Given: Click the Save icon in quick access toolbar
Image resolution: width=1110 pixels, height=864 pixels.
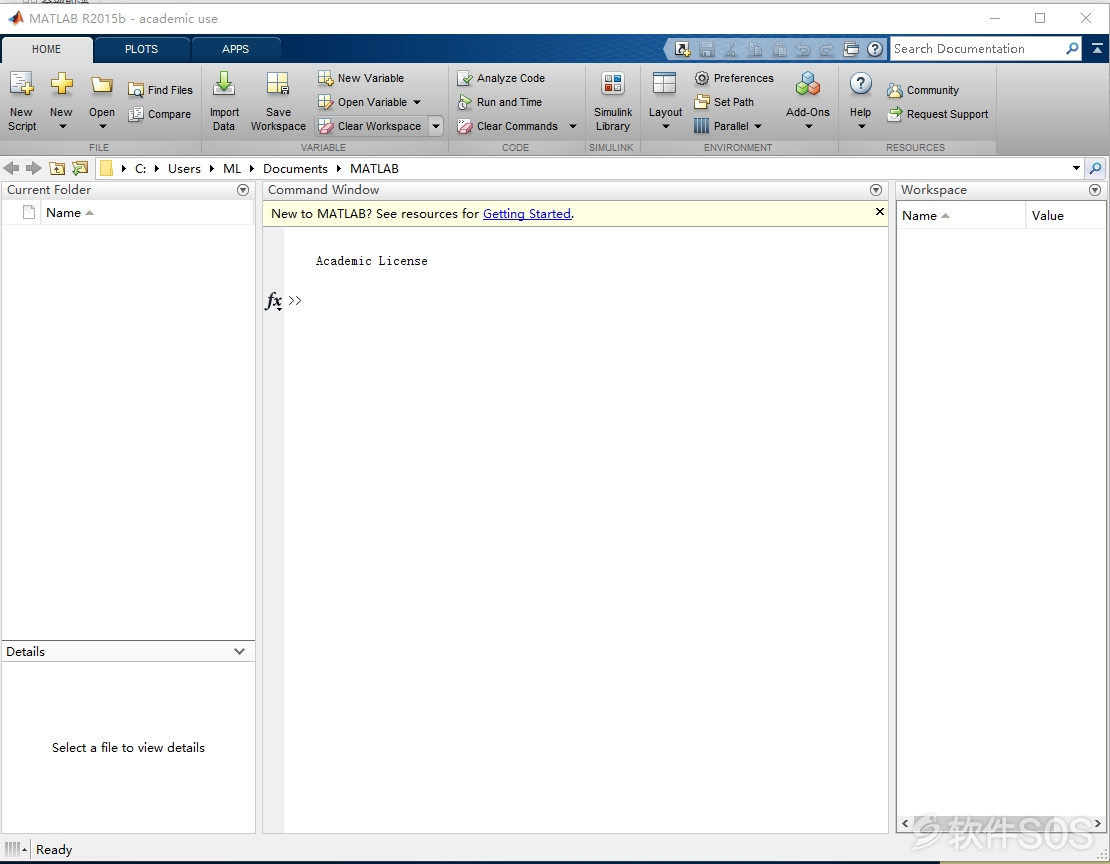Looking at the screenshot, I should (x=706, y=49).
